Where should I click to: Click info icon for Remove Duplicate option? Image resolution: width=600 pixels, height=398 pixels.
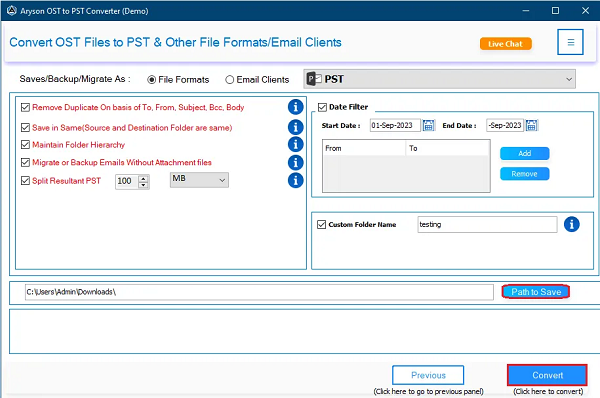point(295,107)
